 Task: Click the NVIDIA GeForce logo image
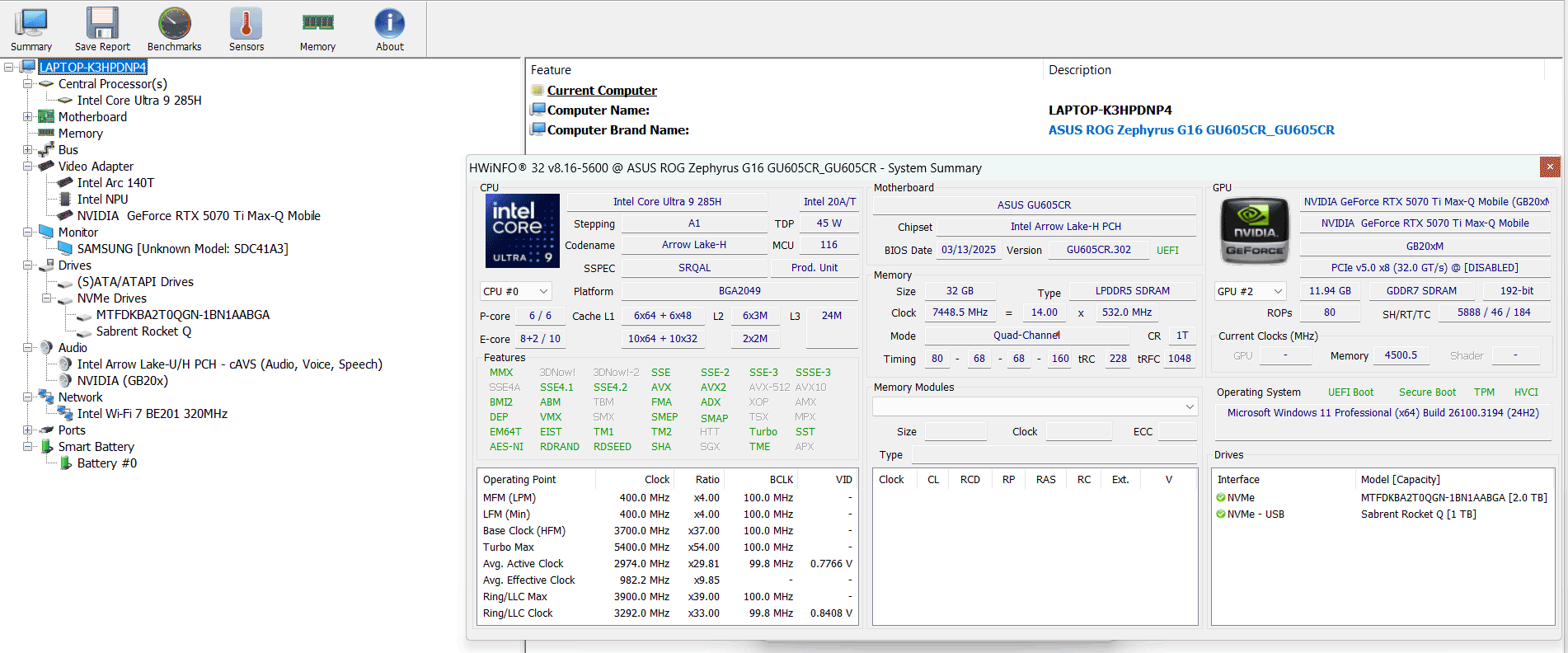tap(1254, 231)
